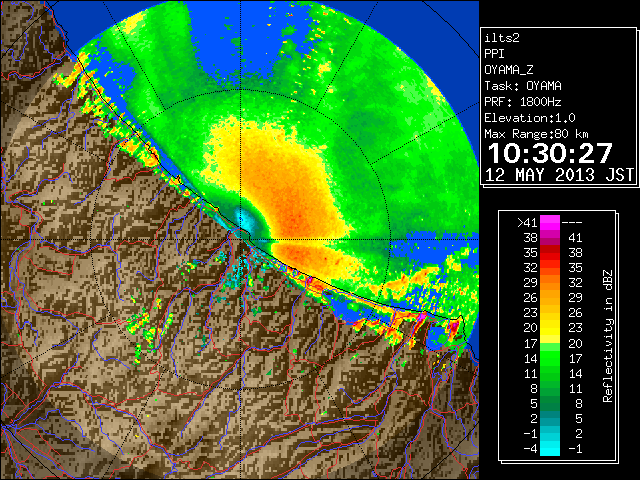Image resolution: width=640 pixels, height=480 pixels.
Task: Click the '---' legend label
Action: pyautogui.click(x=572, y=222)
